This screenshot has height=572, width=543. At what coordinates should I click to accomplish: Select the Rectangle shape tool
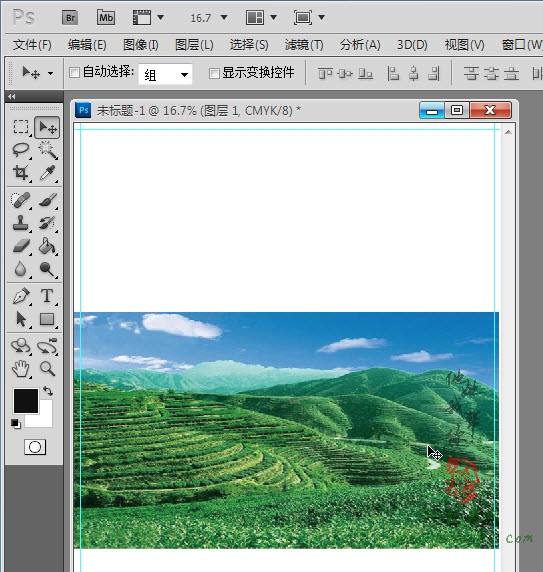pos(48,319)
